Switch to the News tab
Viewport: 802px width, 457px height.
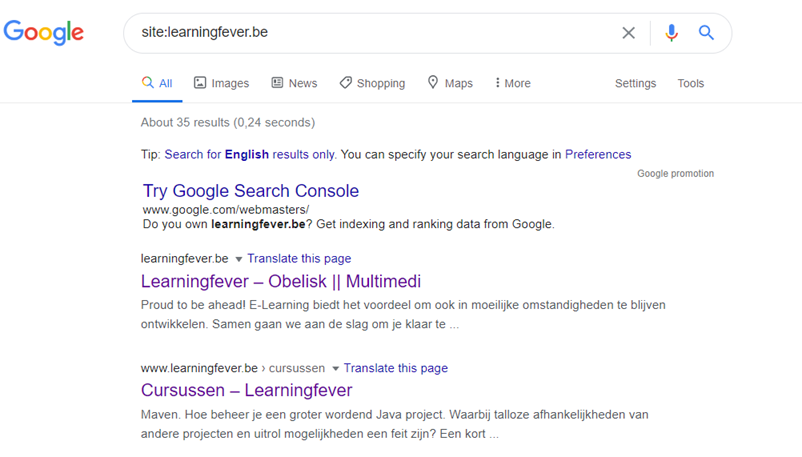tap(294, 83)
